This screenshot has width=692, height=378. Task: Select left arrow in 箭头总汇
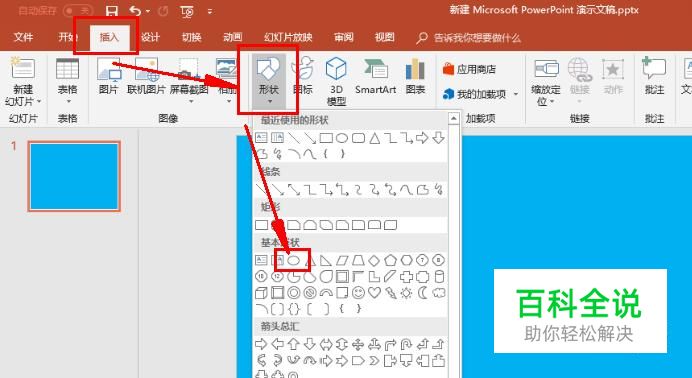[x=278, y=344]
